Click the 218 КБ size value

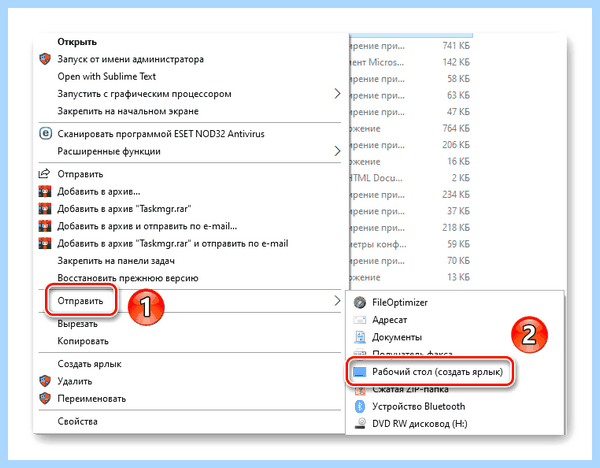pyautogui.click(x=456, y=227)
